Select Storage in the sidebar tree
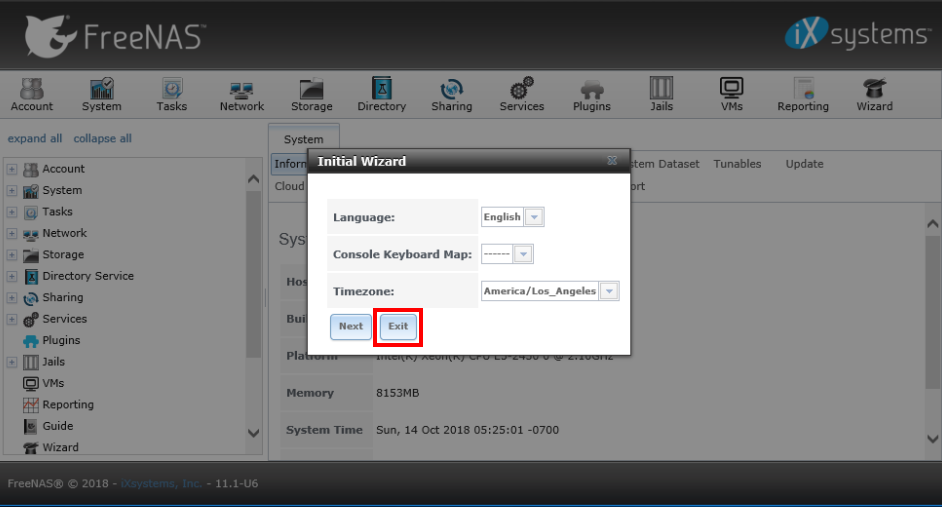This screenshot has width=942, height=507. pos(63,255)
